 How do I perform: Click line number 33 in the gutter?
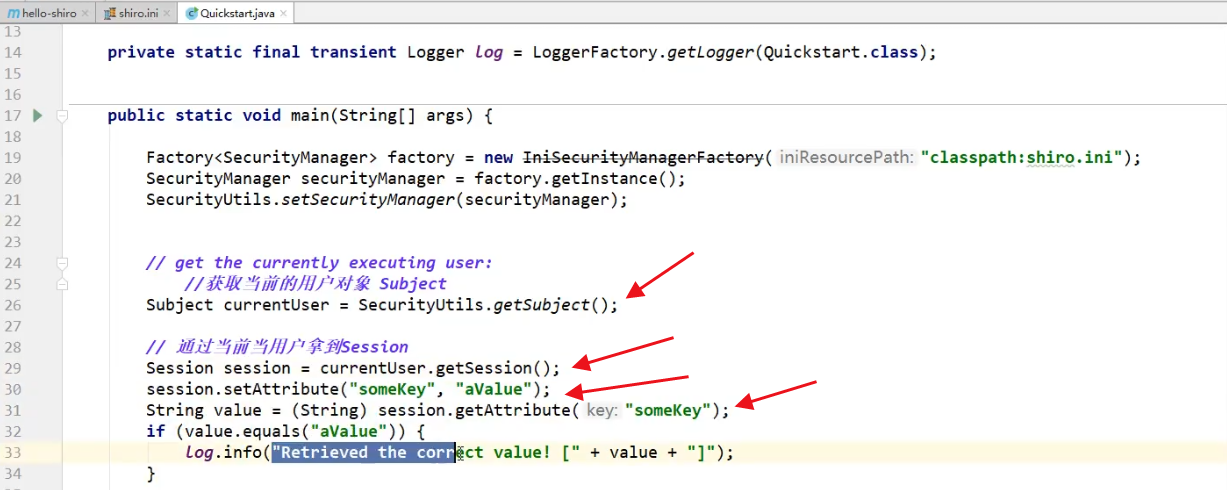[x=13, y=452]
